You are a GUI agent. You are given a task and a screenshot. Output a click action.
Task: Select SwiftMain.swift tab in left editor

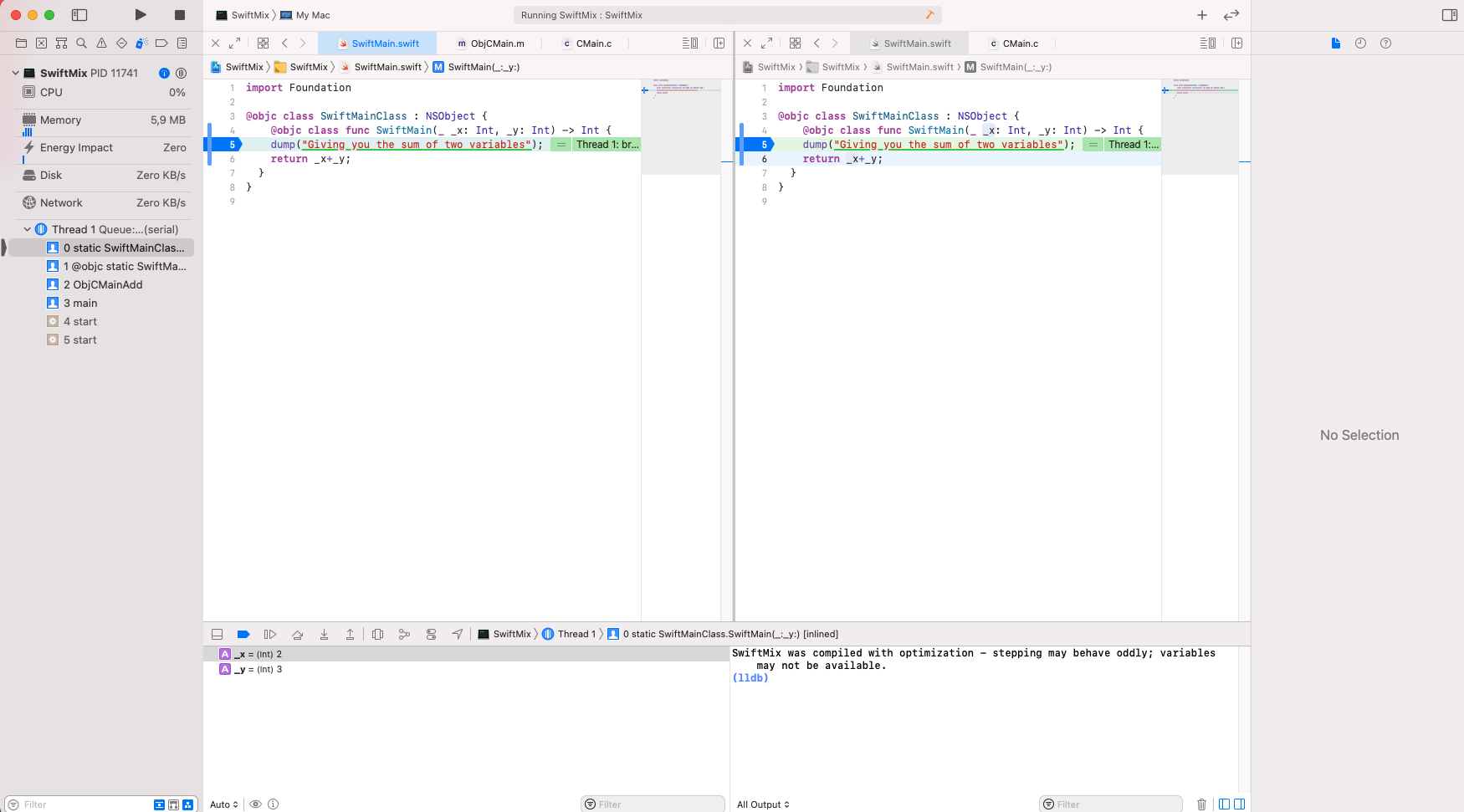[378, 43]
